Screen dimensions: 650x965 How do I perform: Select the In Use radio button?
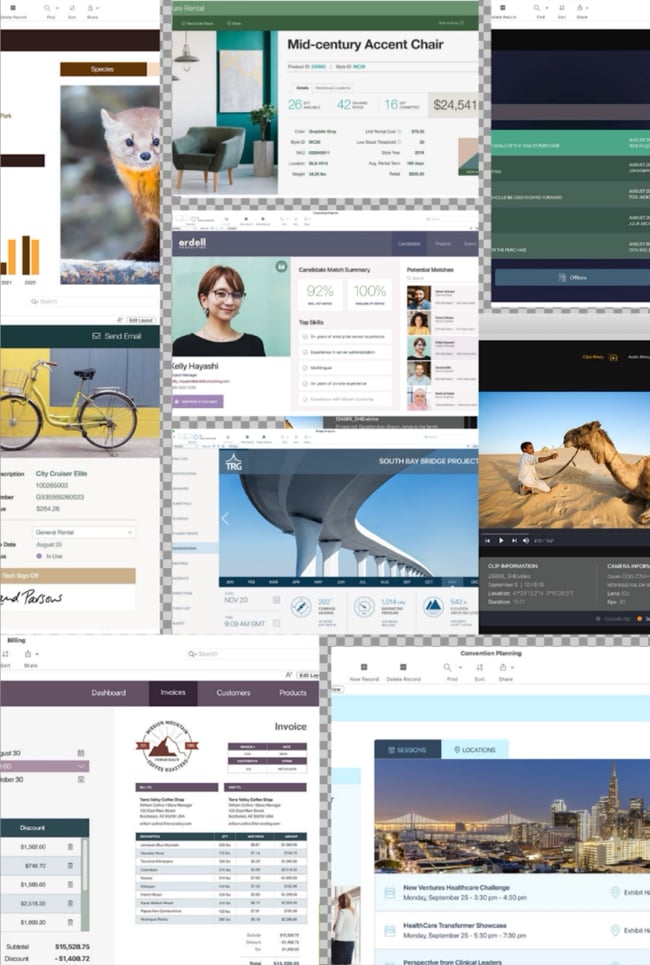coord(39,555)
